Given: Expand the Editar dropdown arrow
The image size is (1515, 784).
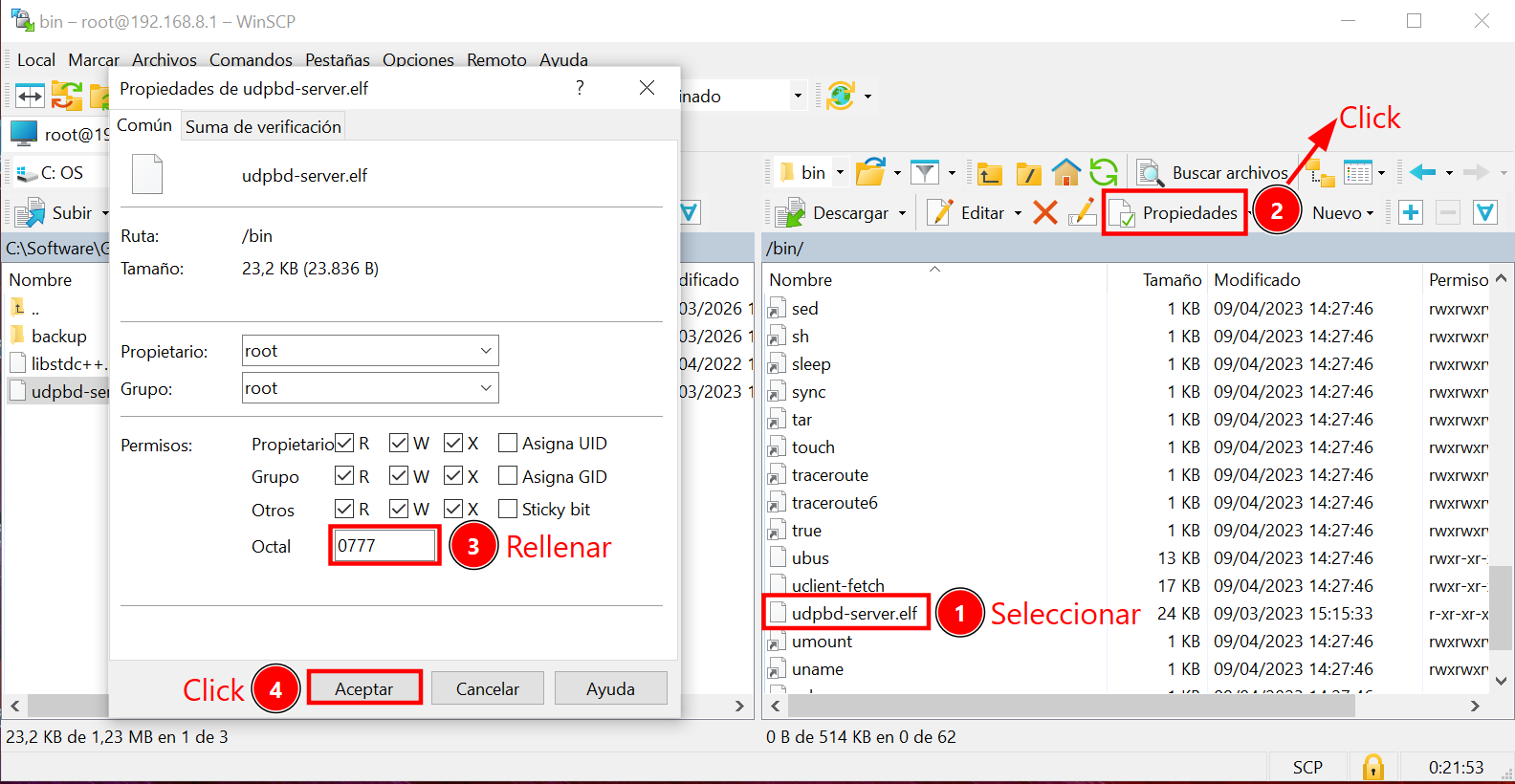Looking at the screenshot, I should tap(1018, 213).
